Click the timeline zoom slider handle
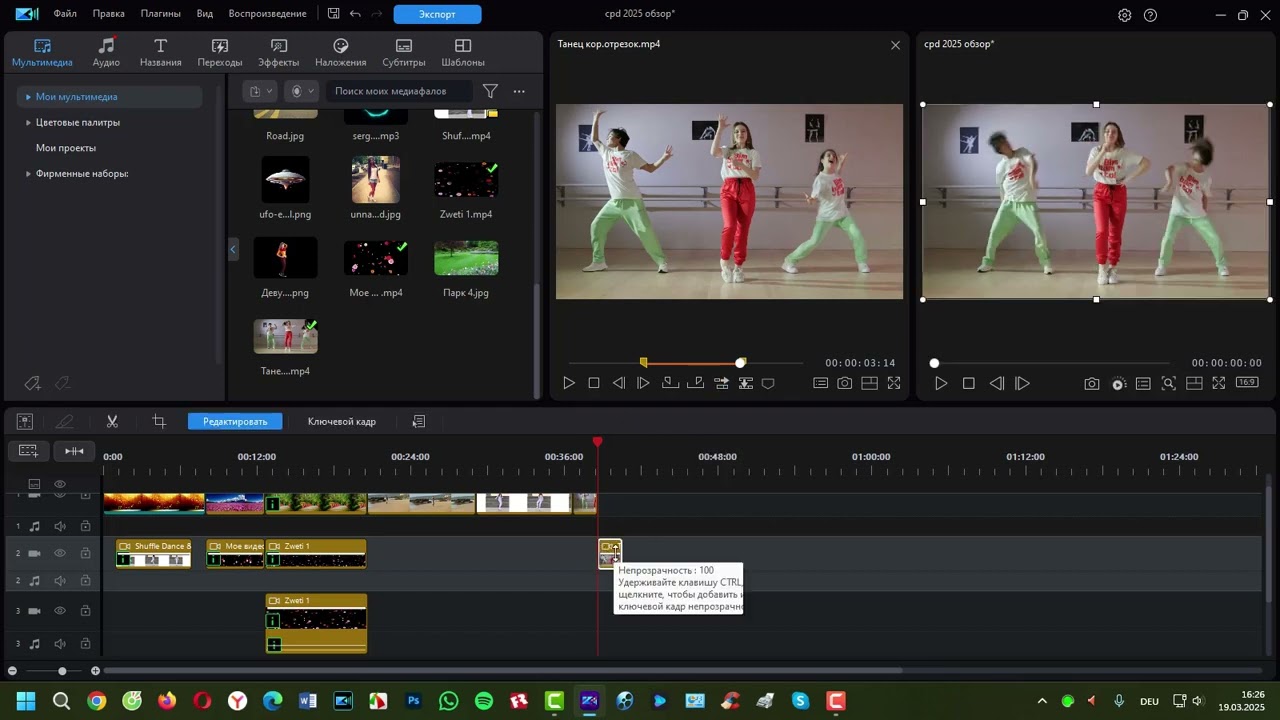 [62, 671]
